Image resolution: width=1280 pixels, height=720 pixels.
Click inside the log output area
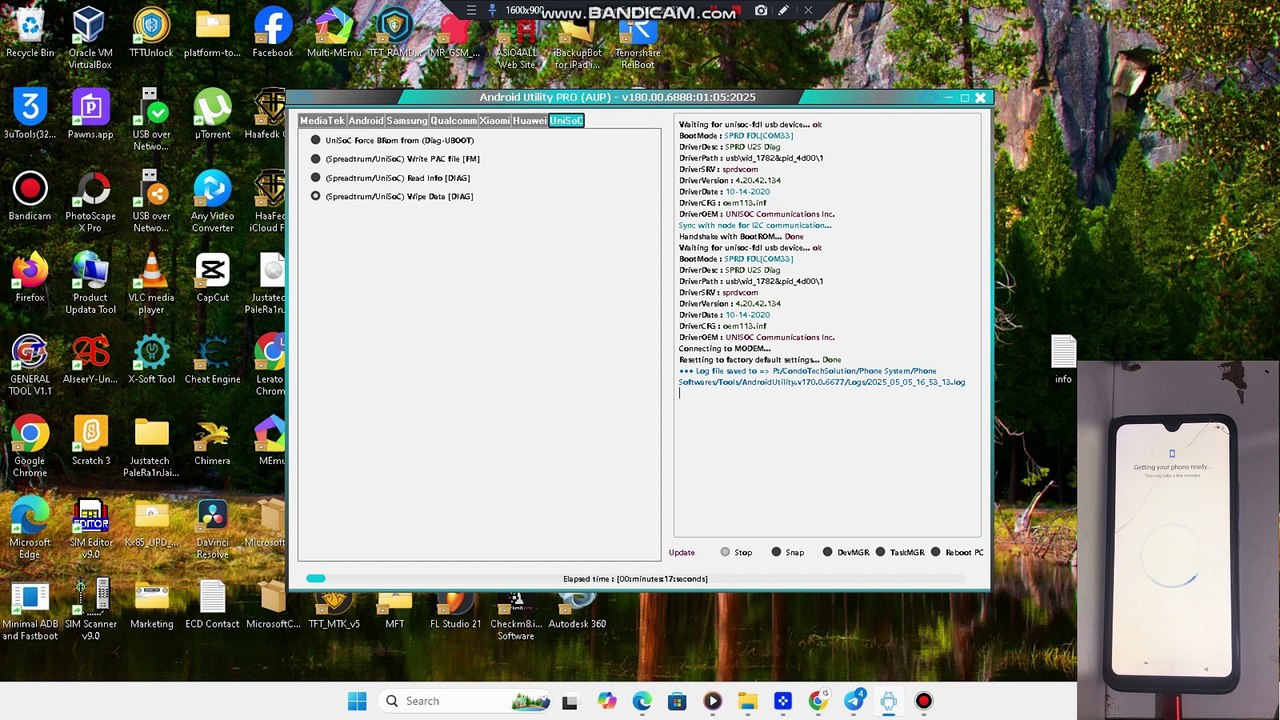827,326
